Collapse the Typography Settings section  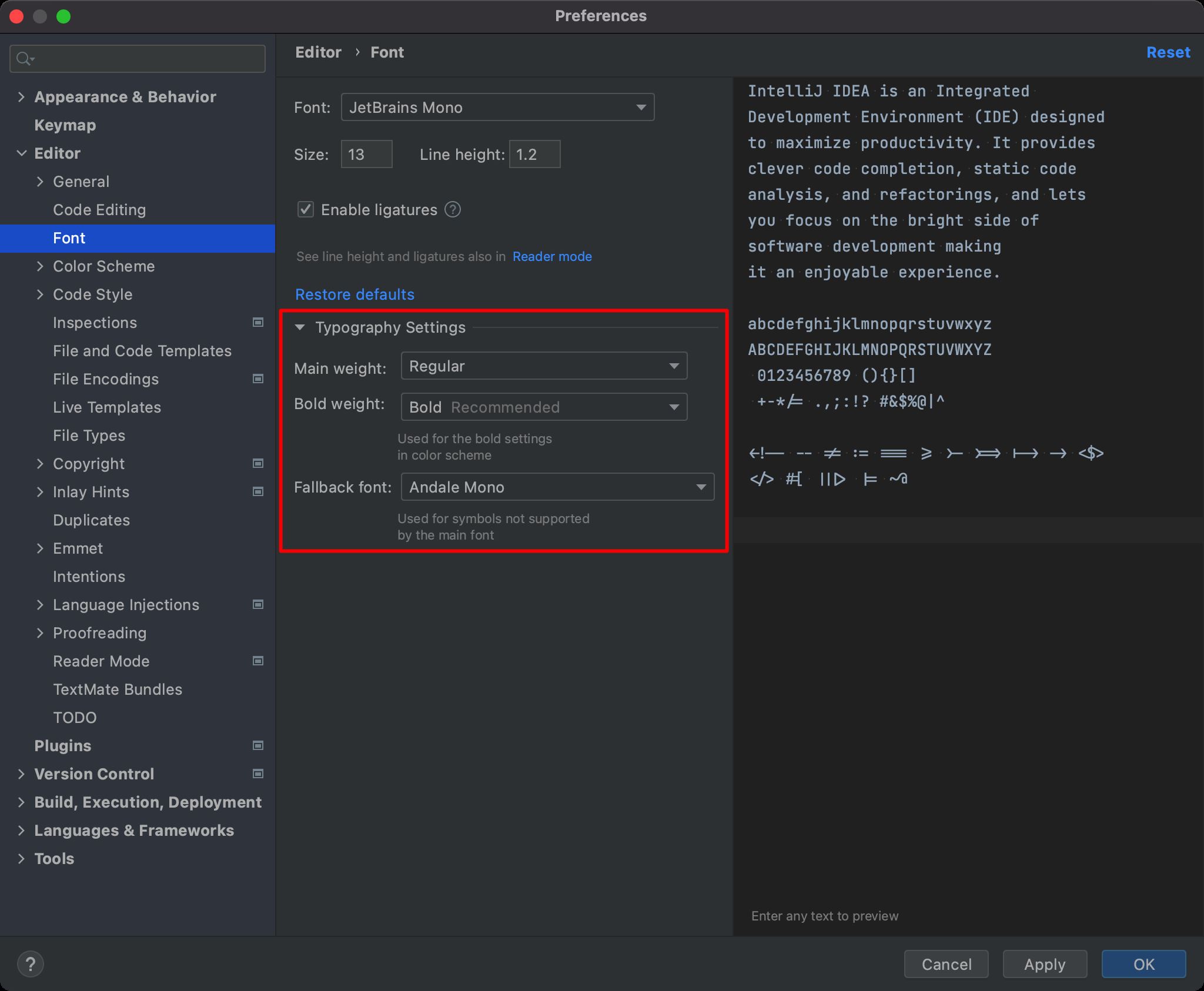[x=300, y=327]
